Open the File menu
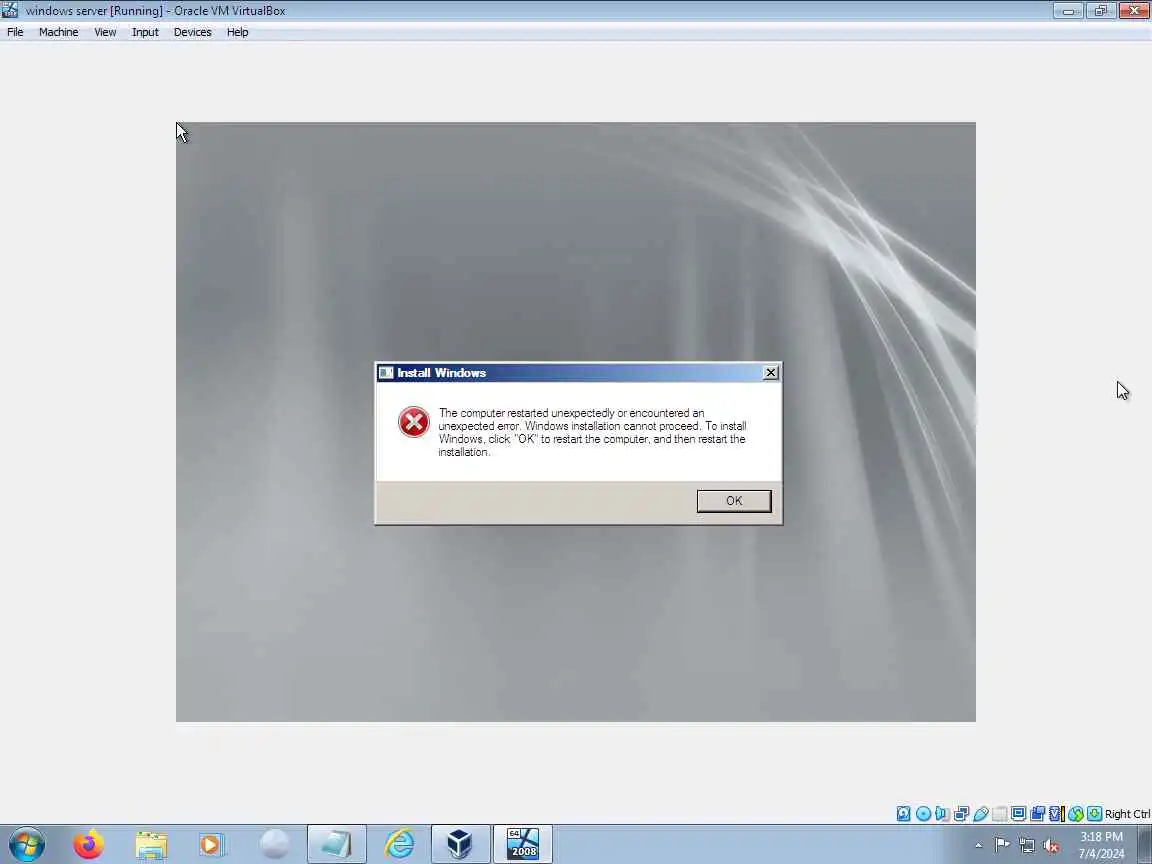The width and height of the screenshot is (1152, 864). pyautogui.click(x=15, y=32)
